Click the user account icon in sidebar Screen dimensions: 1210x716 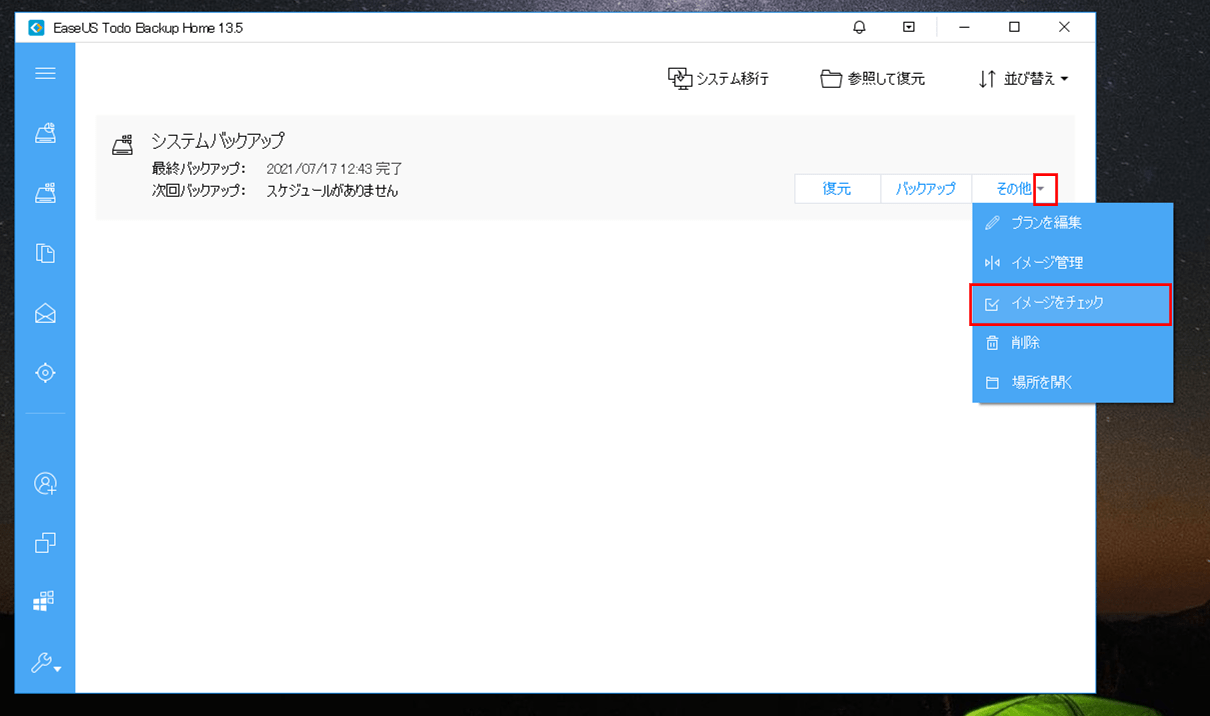click(x=45, y=483)
